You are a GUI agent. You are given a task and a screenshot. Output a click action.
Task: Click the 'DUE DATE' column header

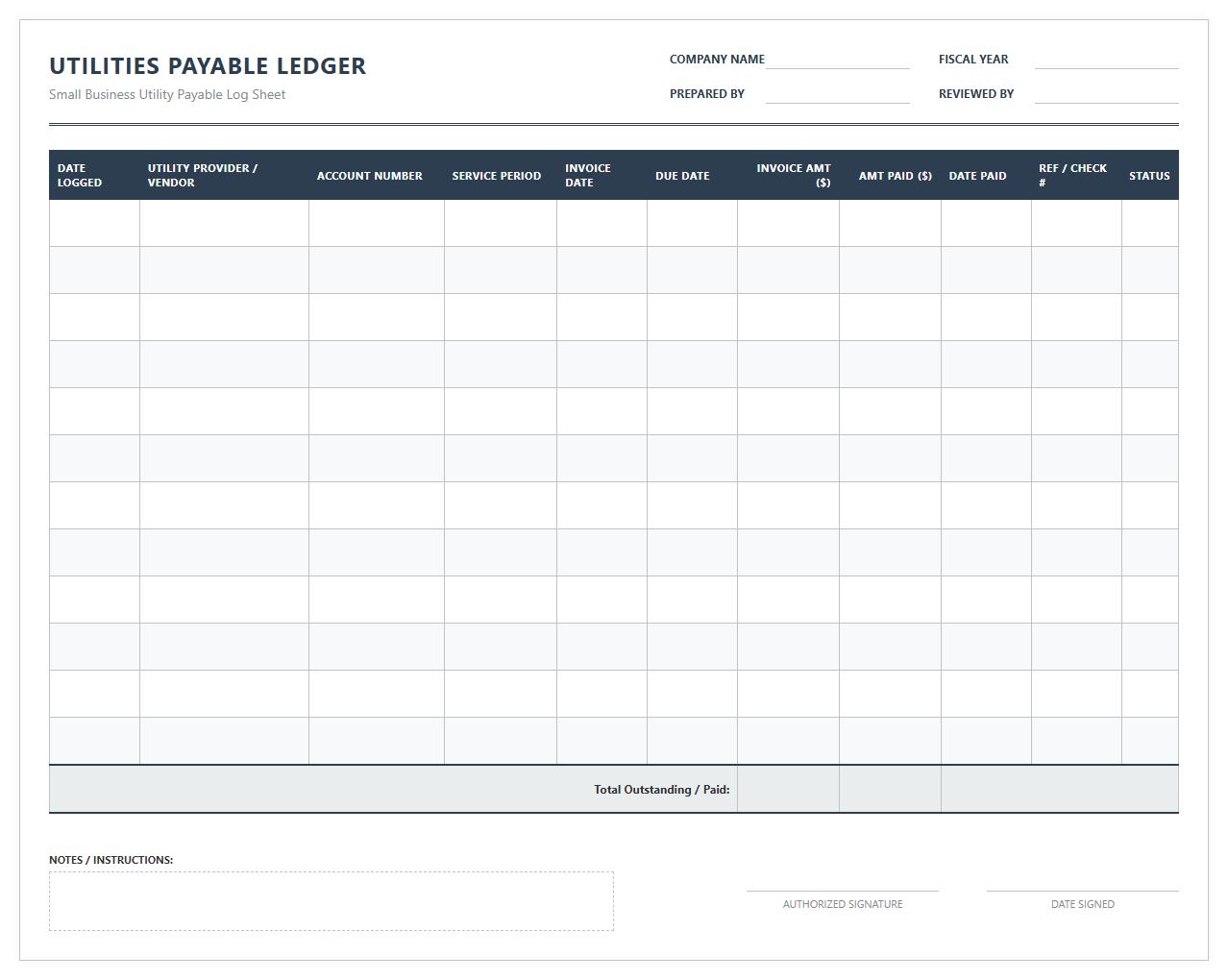point(692,175)
